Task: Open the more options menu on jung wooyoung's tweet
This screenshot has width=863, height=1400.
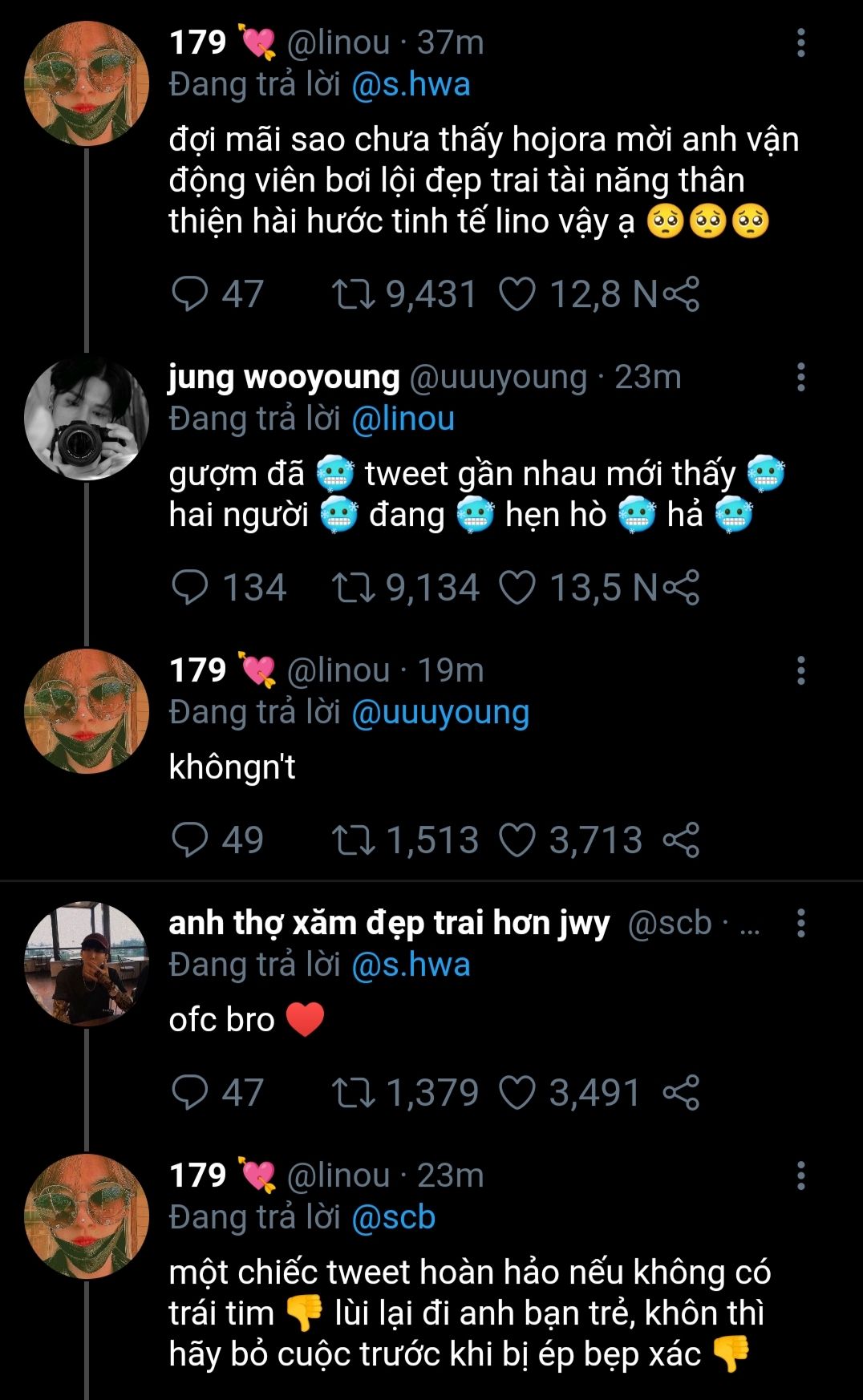Action: coord(800,377)
